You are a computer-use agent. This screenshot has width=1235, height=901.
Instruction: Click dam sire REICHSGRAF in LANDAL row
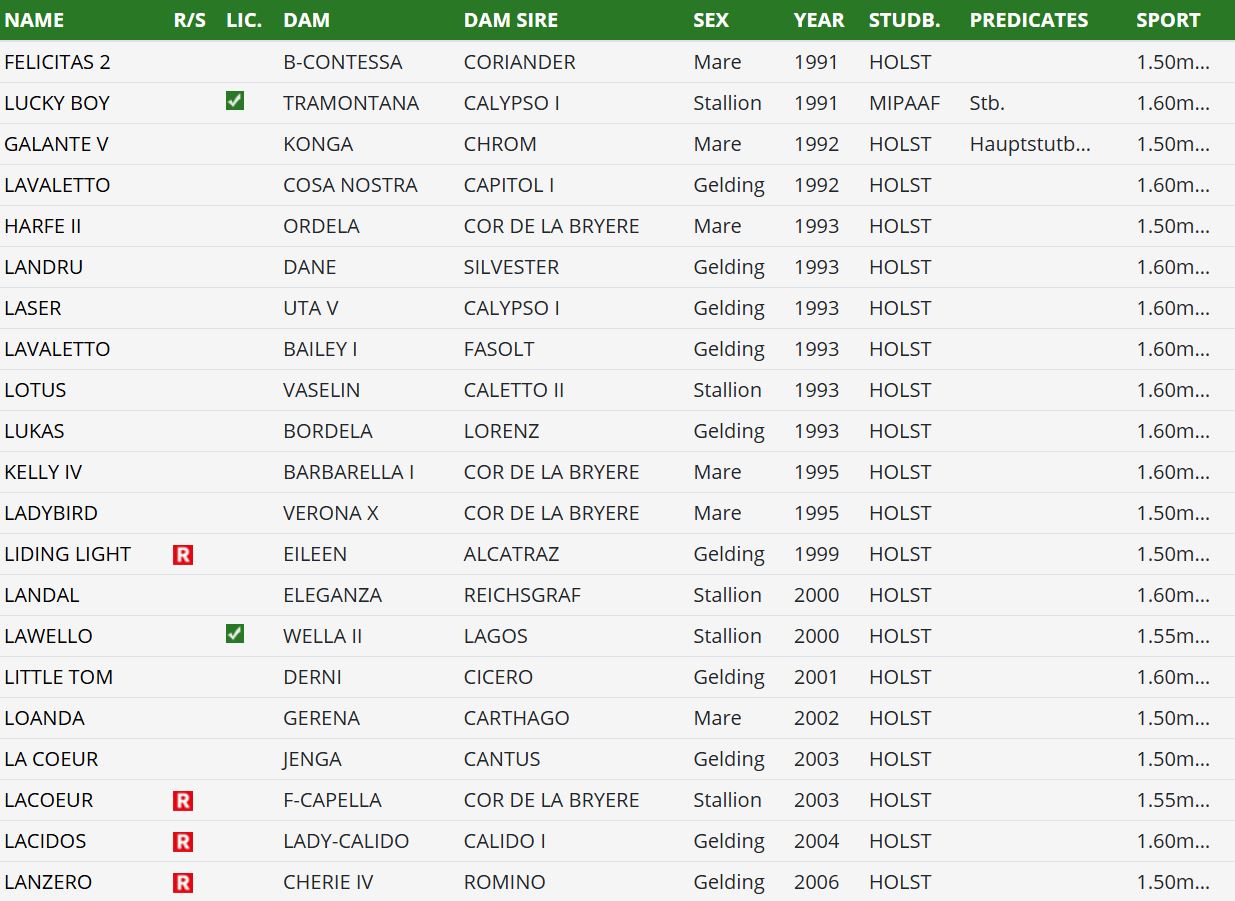point(522,595)
